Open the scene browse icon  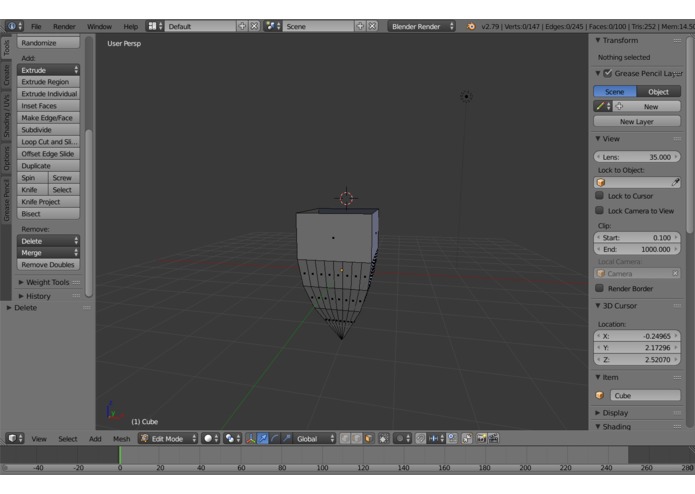(273, 26)
